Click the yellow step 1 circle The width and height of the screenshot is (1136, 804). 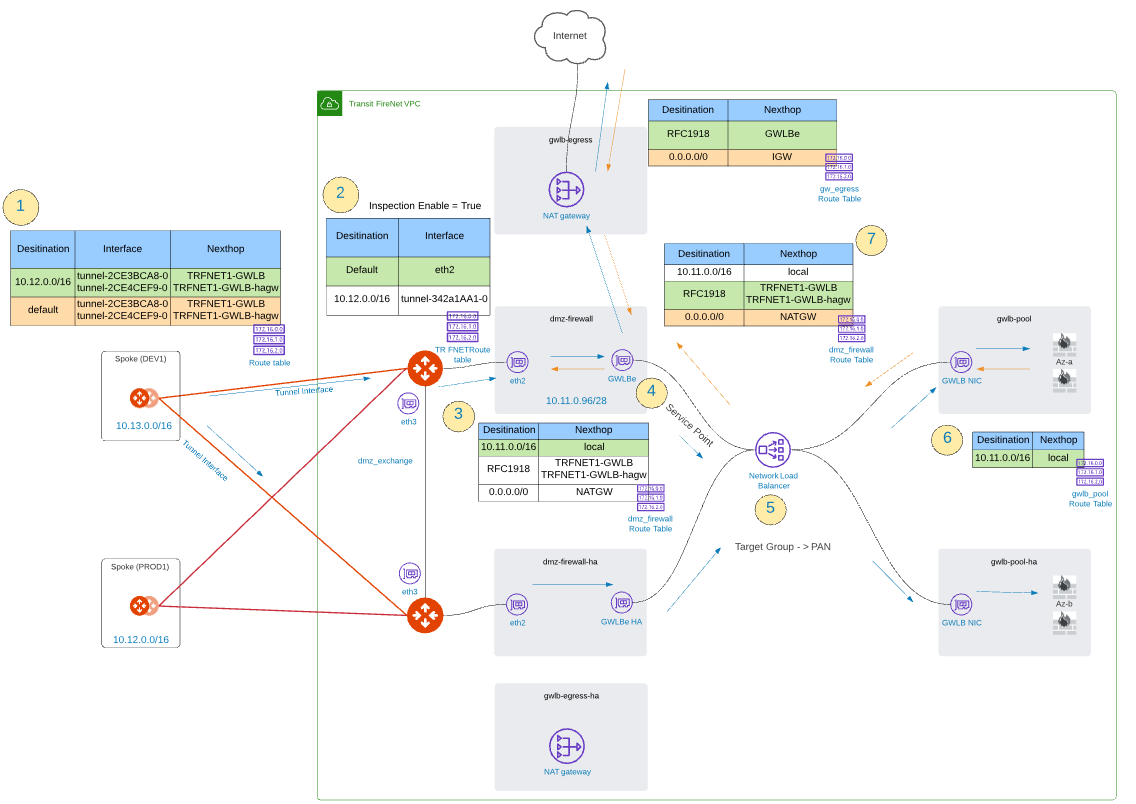20,207
